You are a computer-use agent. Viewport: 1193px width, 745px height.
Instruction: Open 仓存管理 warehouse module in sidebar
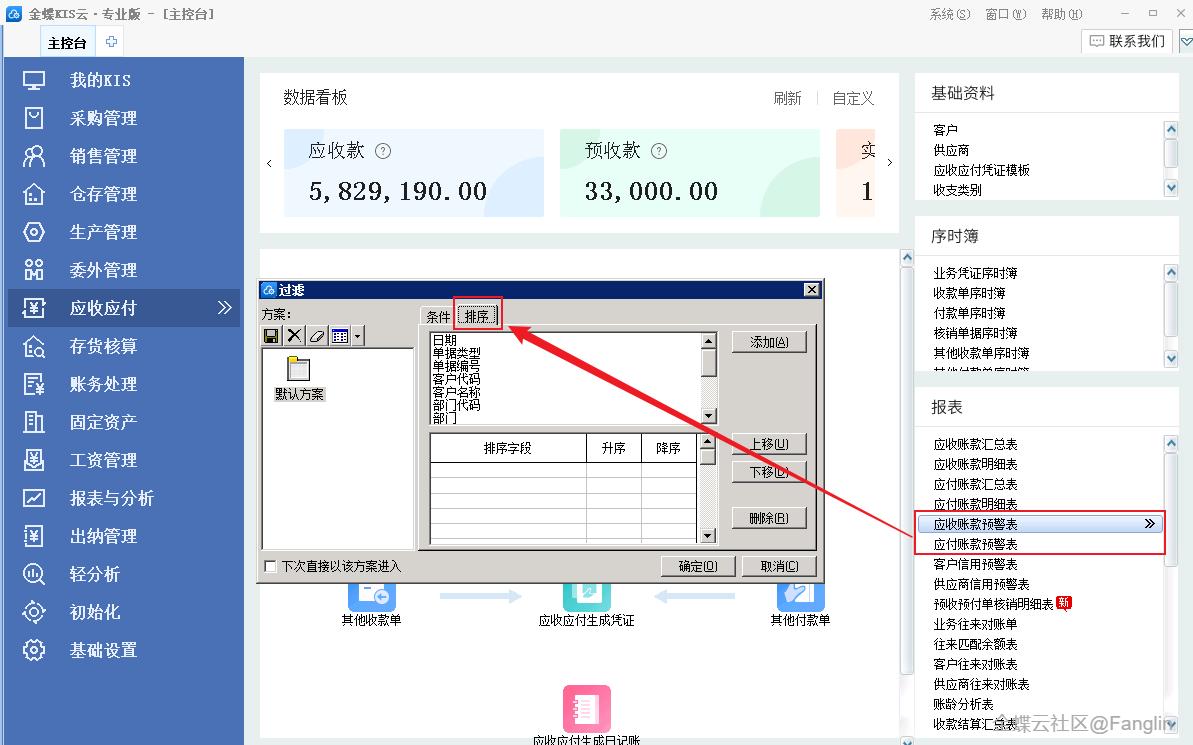pos(103,194)
